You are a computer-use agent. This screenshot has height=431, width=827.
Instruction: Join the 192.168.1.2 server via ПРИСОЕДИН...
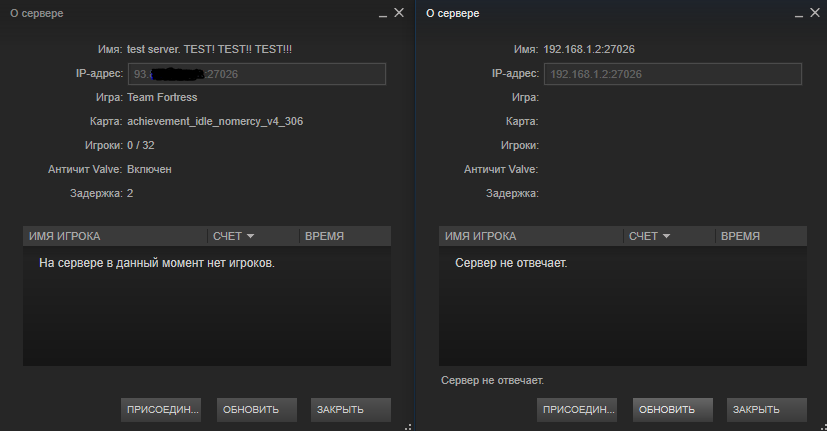[576, 410]
